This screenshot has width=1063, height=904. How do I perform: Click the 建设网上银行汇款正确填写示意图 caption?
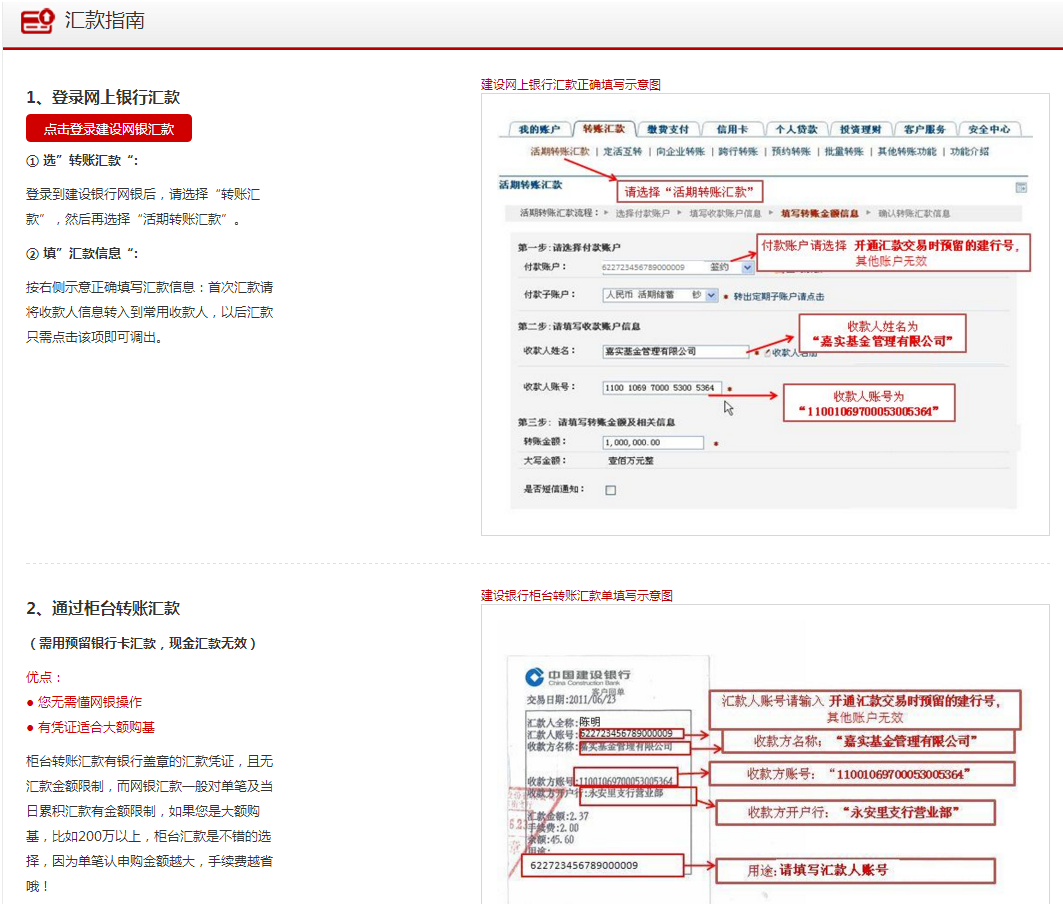pyautogui.click(x=570, y=84)
